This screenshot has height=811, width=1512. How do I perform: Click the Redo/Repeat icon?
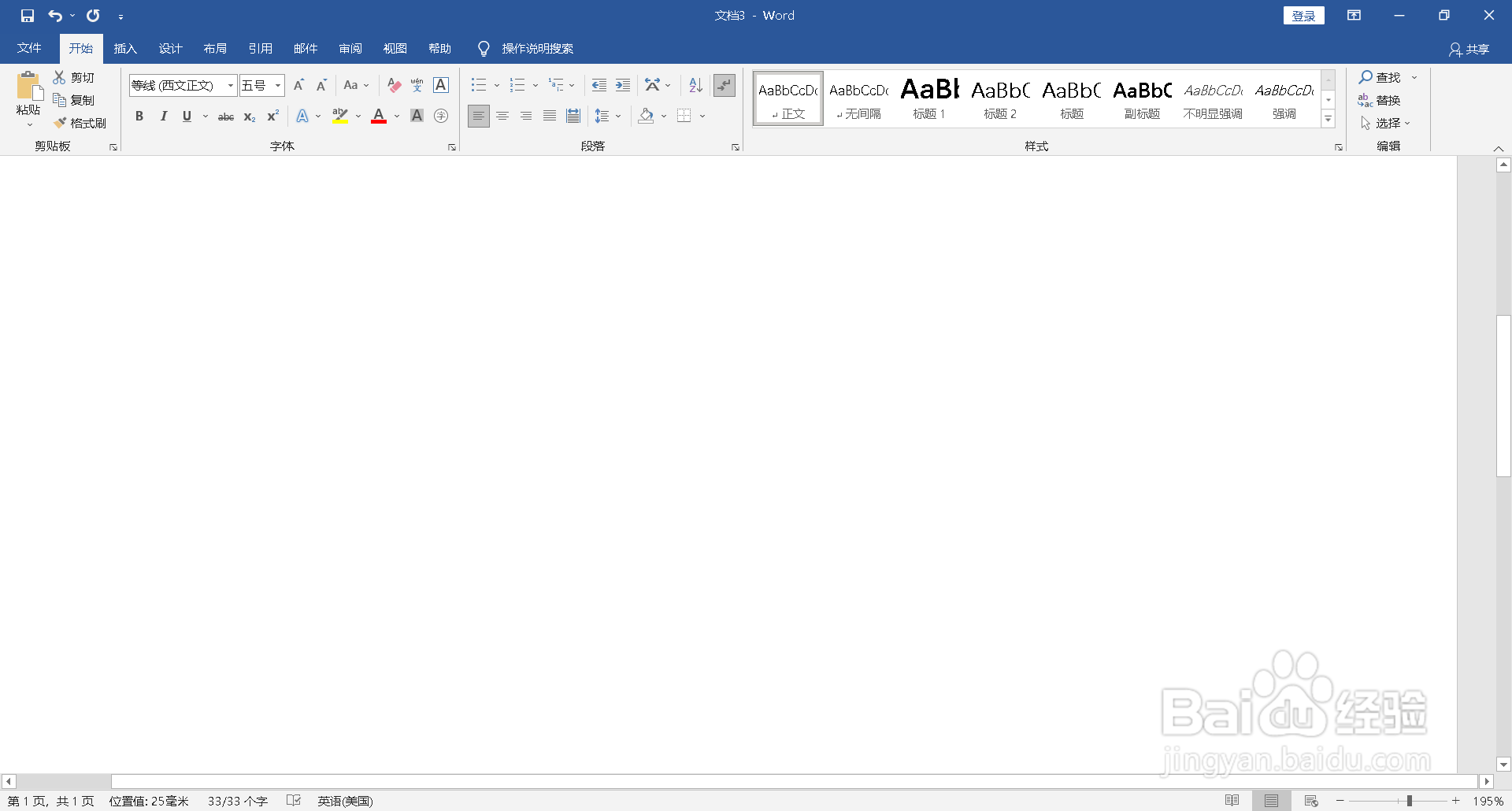pyautogui.click(x=93, y=16)
